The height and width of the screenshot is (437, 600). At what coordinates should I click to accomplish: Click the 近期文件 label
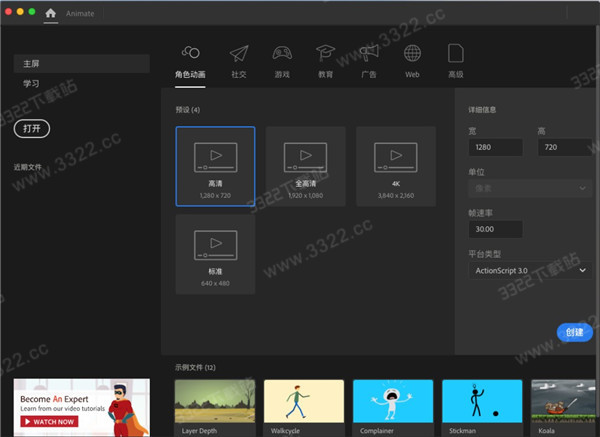click(28, 167)
